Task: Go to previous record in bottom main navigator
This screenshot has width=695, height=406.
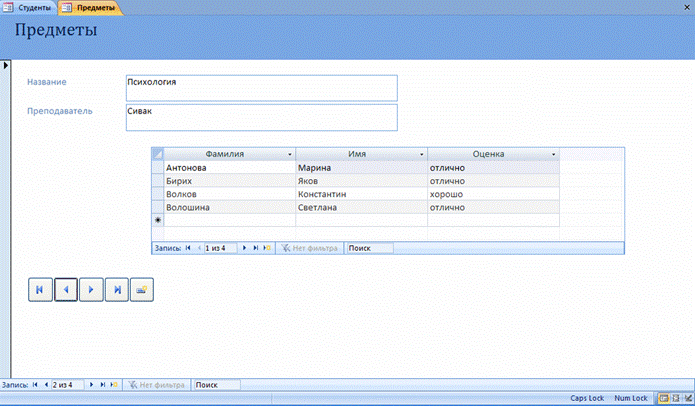Action: [46, 385]
